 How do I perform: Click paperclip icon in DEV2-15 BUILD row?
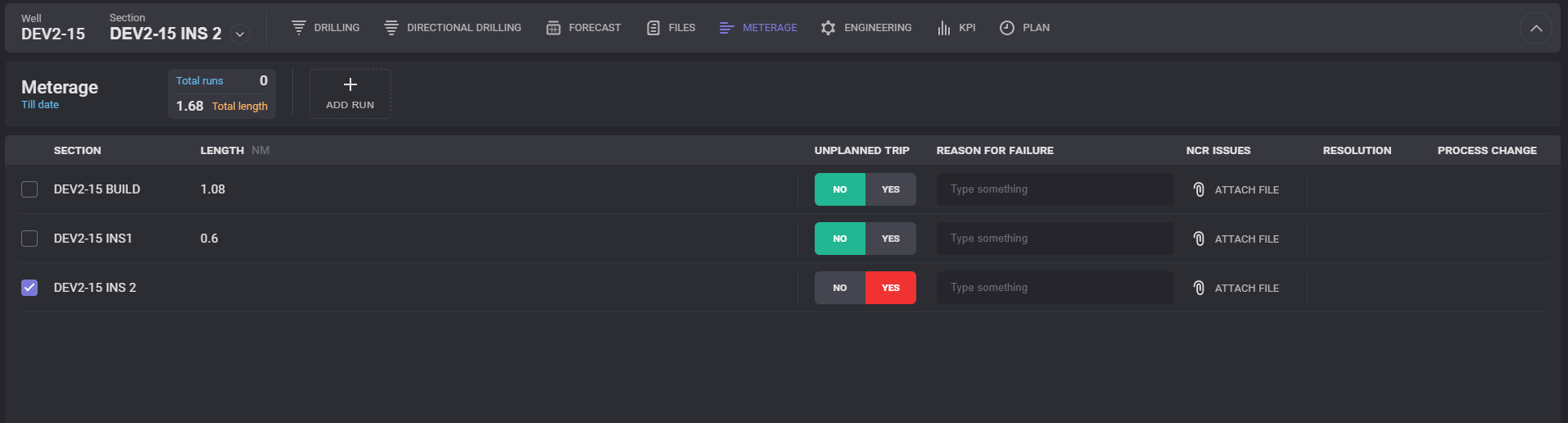click(1199, 189)
